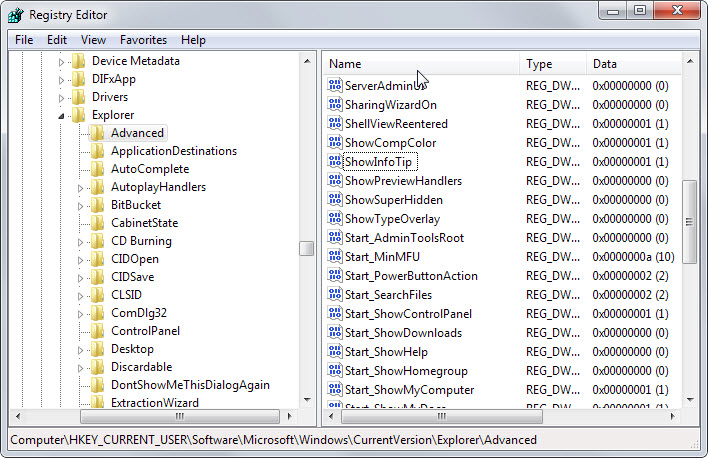Expand the AutoplayHandlers key
Screen dimensions: 708x458
[x=80, y=188]
